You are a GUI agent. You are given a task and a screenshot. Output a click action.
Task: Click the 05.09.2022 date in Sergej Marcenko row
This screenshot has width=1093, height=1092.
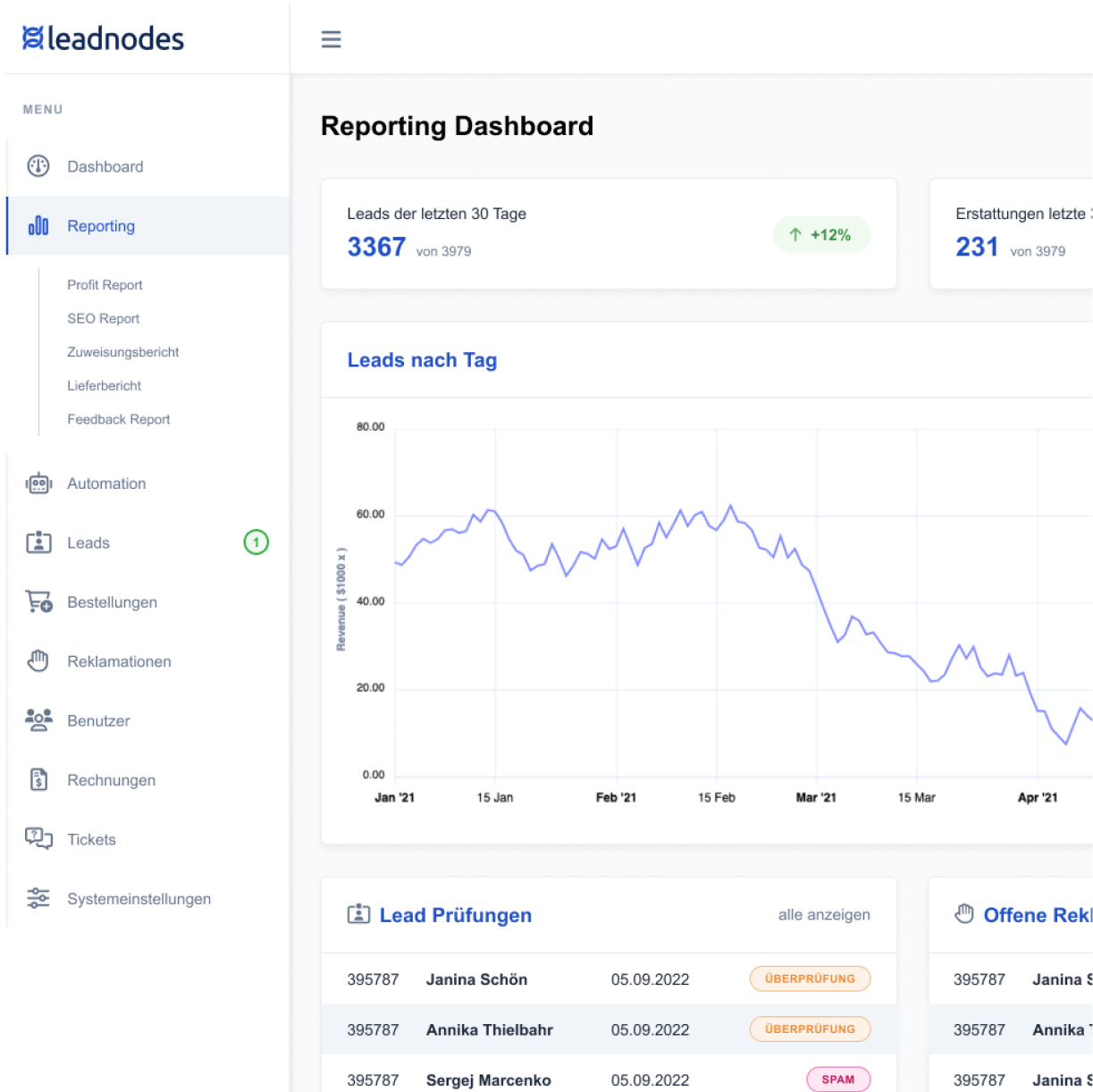point(650,1080)
